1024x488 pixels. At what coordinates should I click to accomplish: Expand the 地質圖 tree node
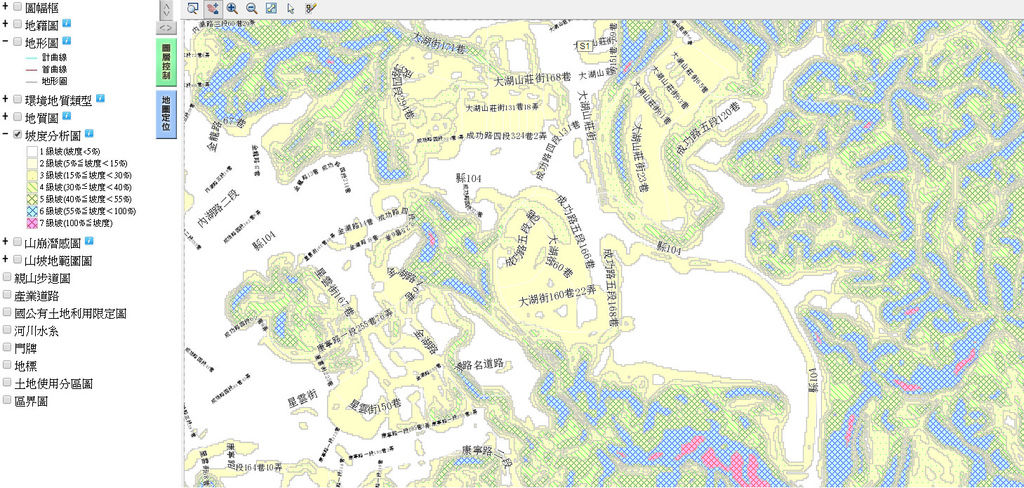tap(5, 117)
